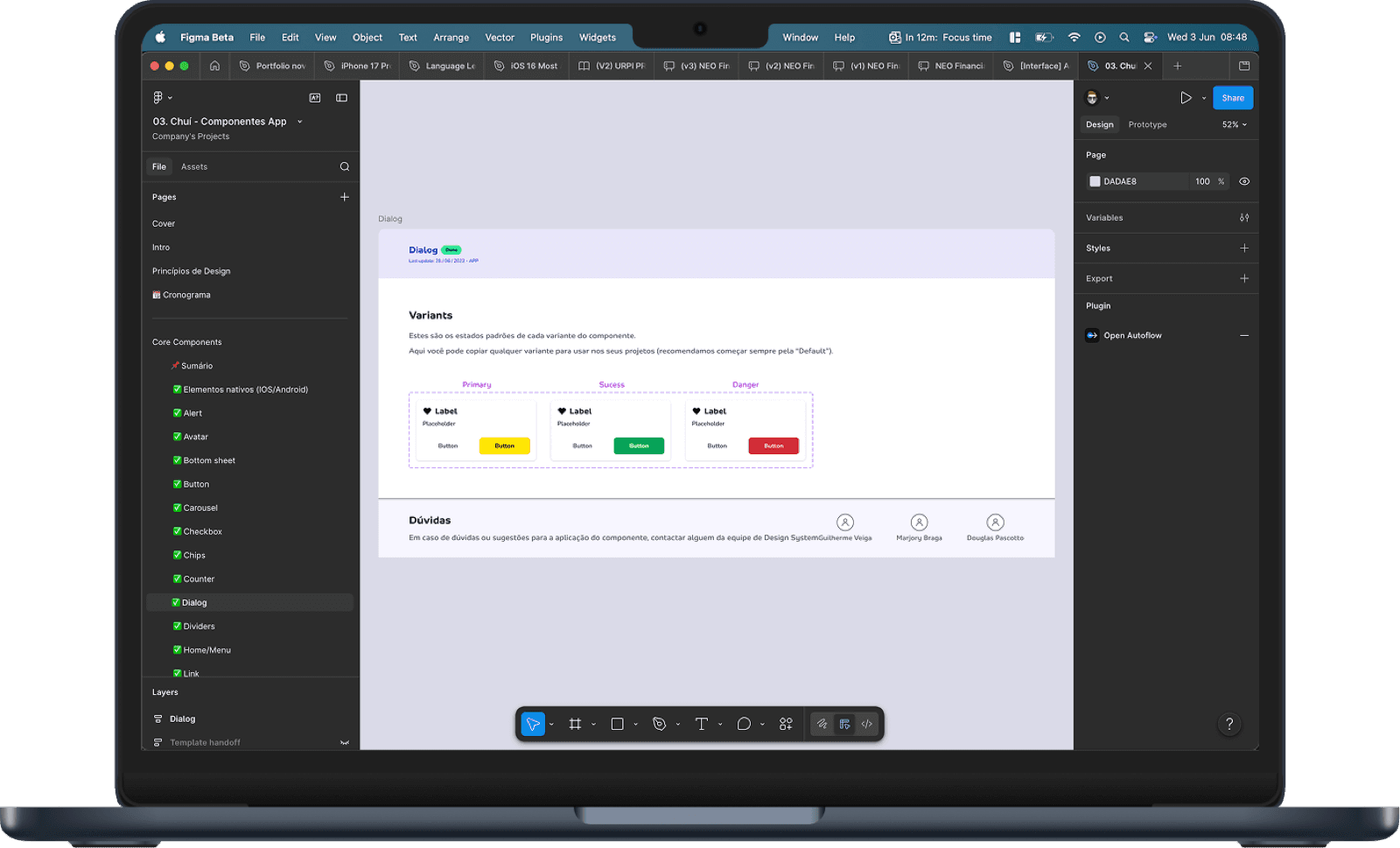1400x848 pixels.
Task: Click the keyboard shortcut AI icon in left panel header
Action: 315,97
